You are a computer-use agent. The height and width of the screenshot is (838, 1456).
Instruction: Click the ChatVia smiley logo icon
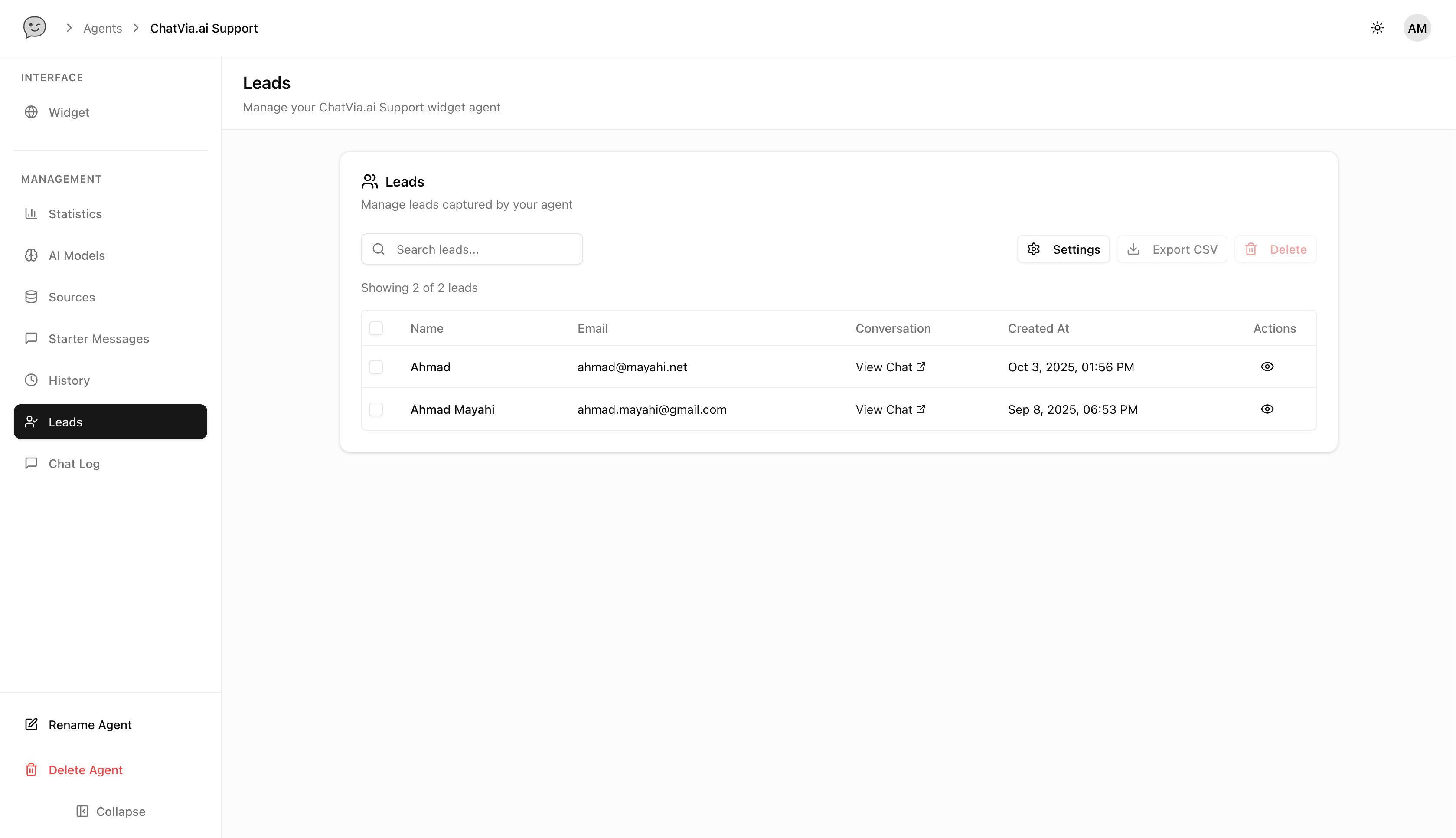pos(35,27)
